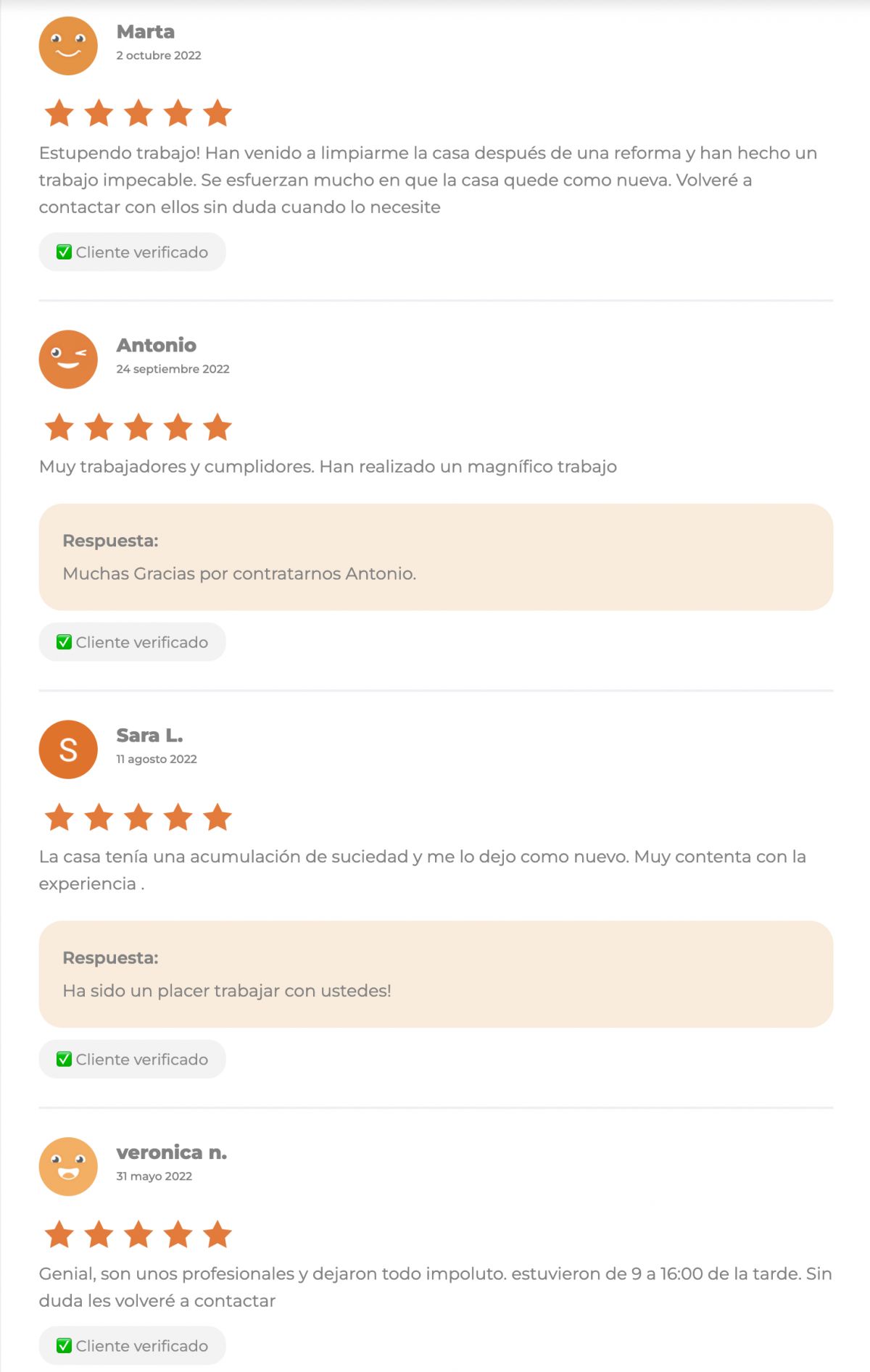Click Antonio's winking face avatar
The height and width of the screenshot is (1372, 870).
click(x=68, y=359)
